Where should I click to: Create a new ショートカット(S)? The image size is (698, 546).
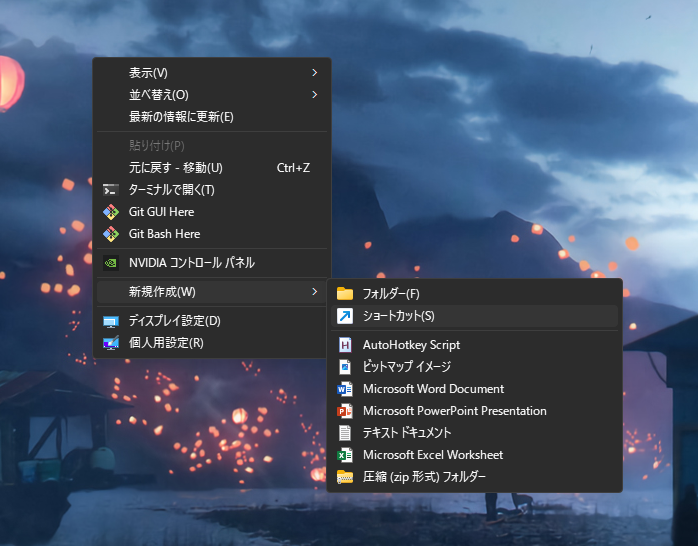tap(475, 316)
